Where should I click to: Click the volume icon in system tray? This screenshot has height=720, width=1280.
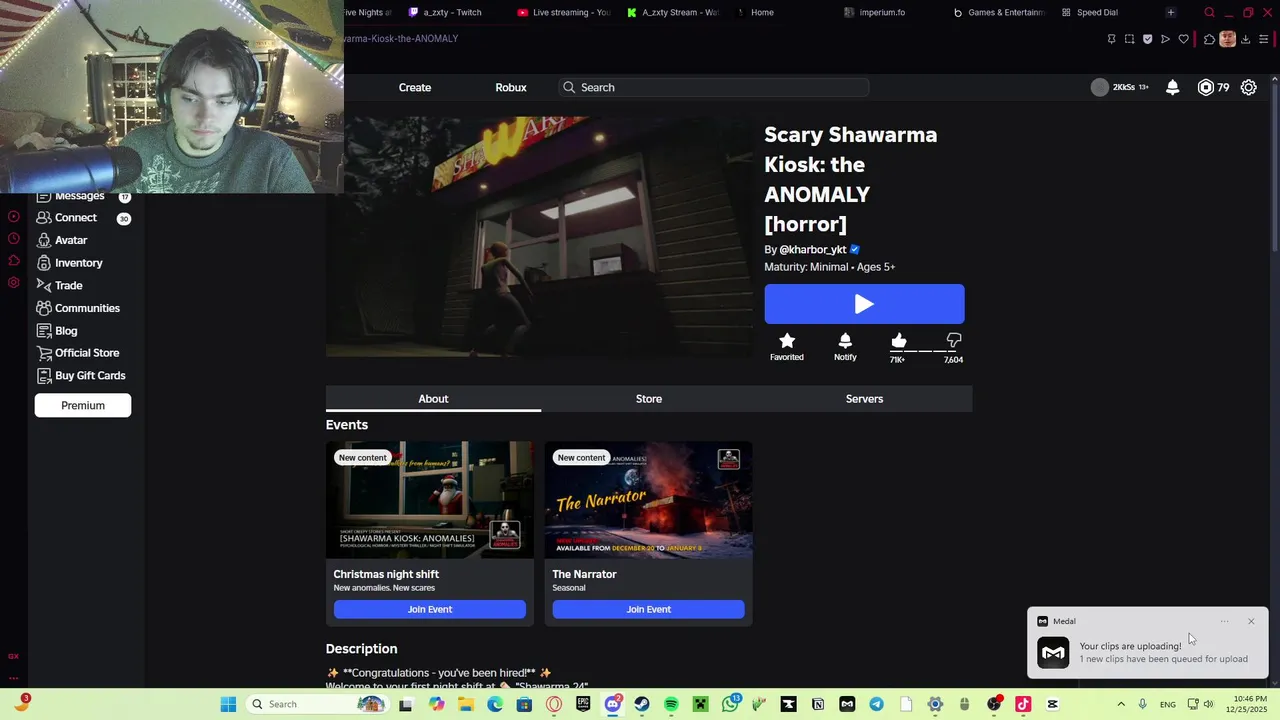[1209, 704]
